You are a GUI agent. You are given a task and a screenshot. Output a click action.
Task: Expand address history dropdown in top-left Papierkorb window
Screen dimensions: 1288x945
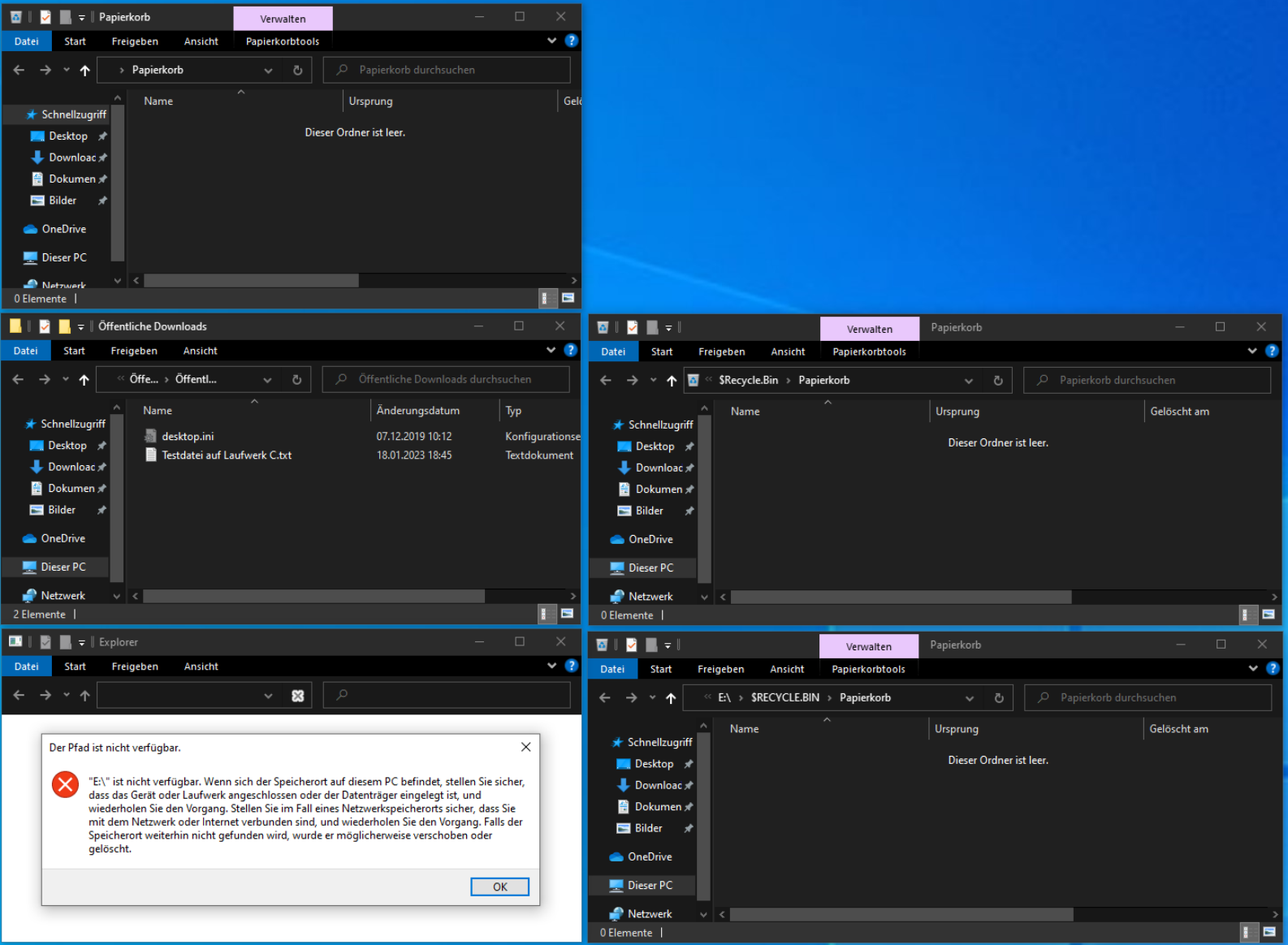268,71
